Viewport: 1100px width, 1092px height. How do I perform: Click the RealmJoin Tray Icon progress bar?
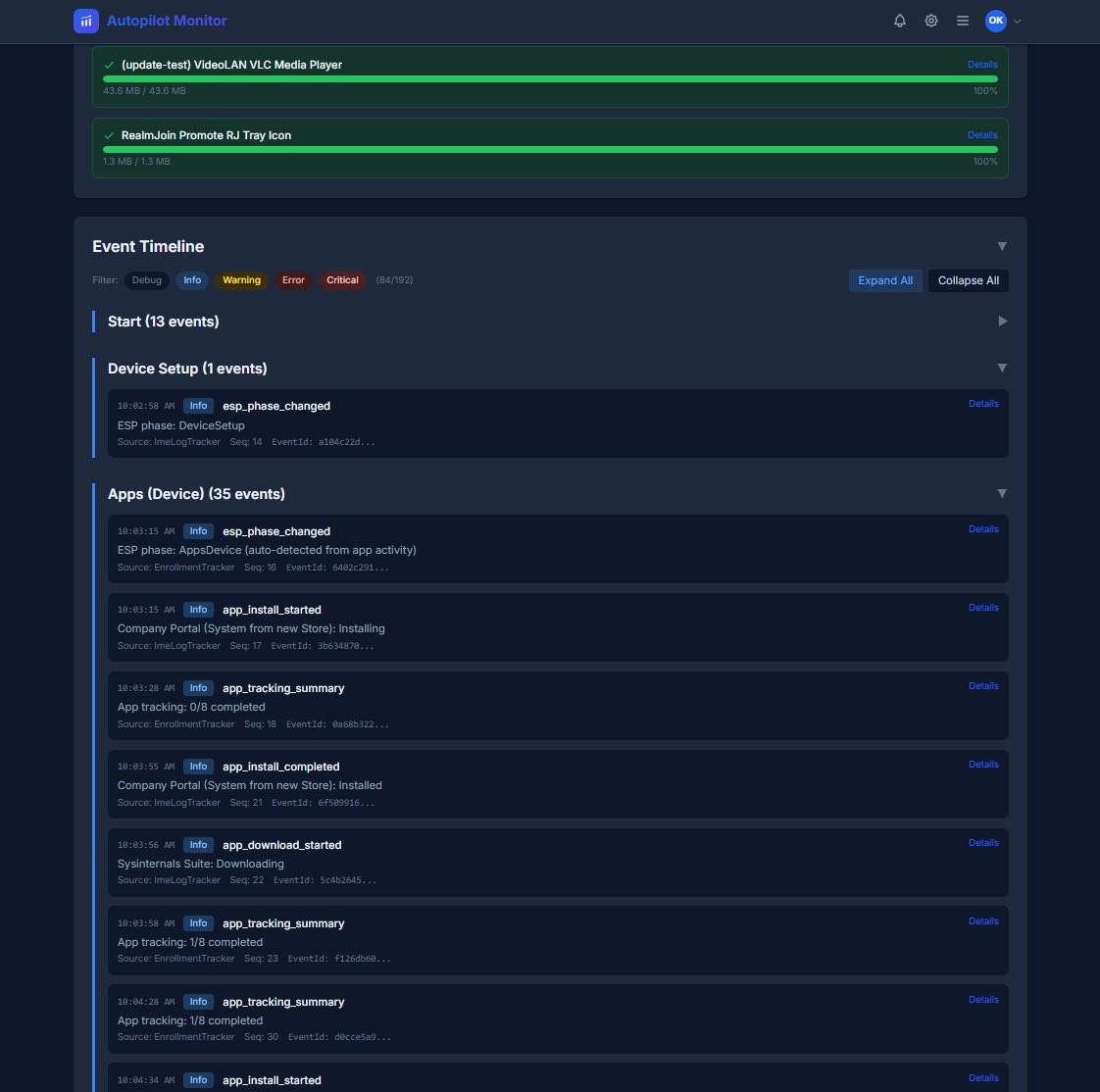point(550,150)
